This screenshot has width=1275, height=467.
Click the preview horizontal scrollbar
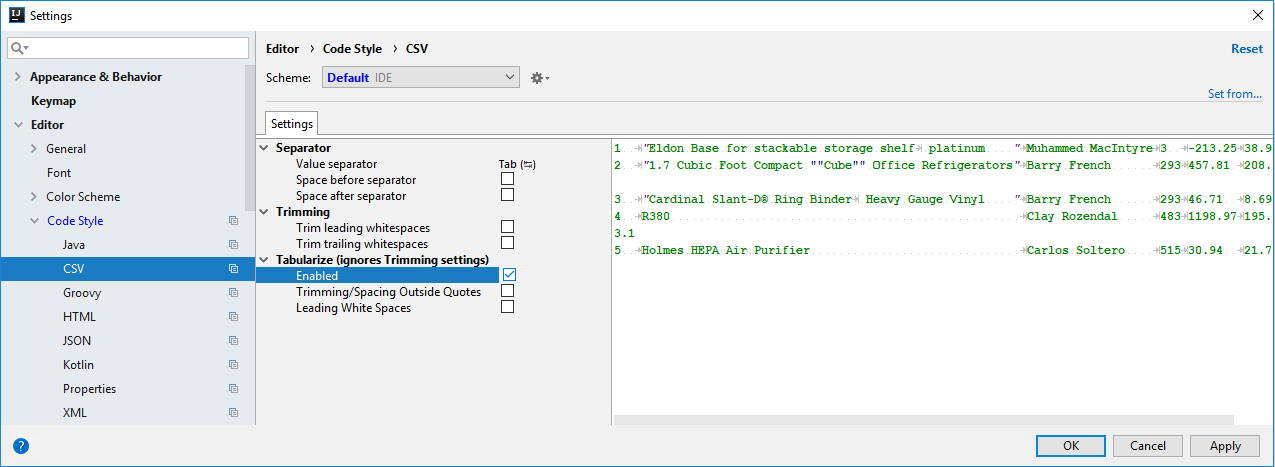coord(923,420)
